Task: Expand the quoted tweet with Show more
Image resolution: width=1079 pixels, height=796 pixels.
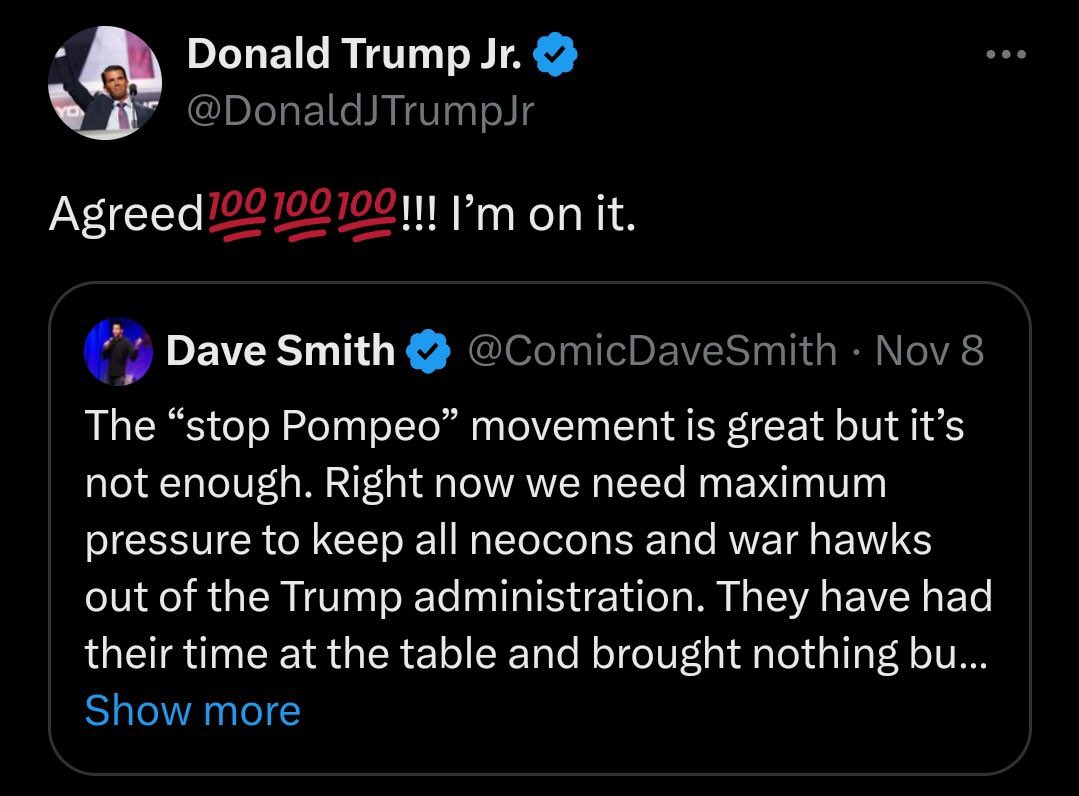Action: (192, 711)
